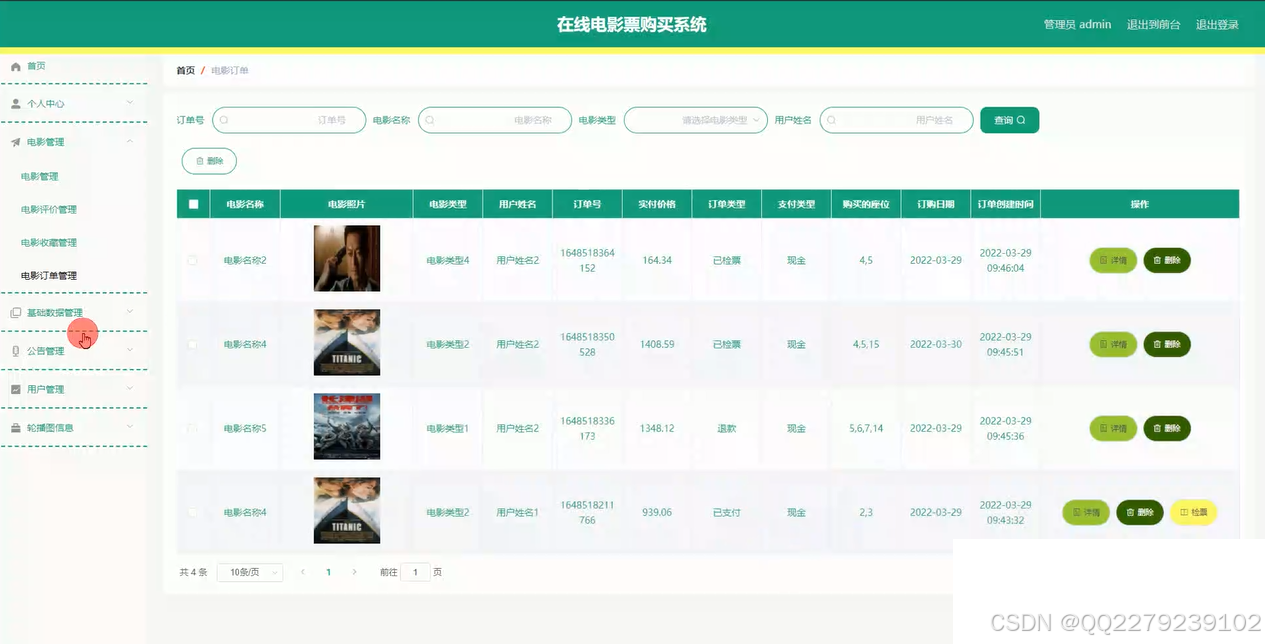Image resolution: width=1265 pixels, height=644 pixels.
Task: Click the 基础数据管理 panel icon
Action: pos(15,311)
